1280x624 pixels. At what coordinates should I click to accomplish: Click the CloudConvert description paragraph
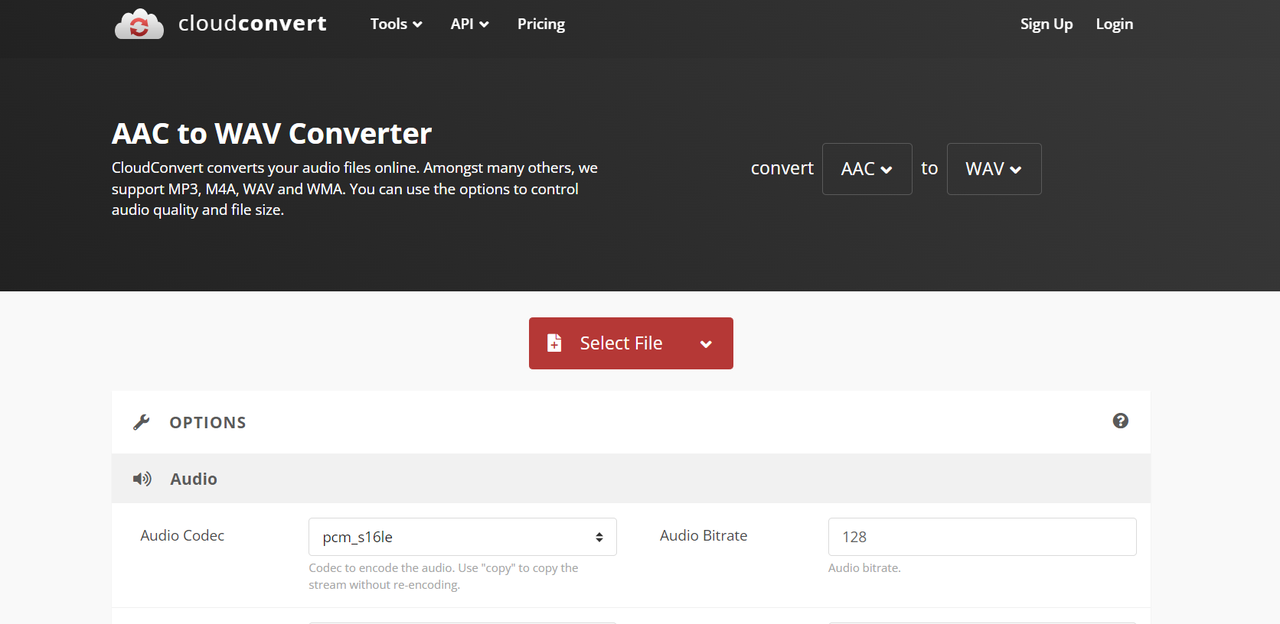(355, 189)
